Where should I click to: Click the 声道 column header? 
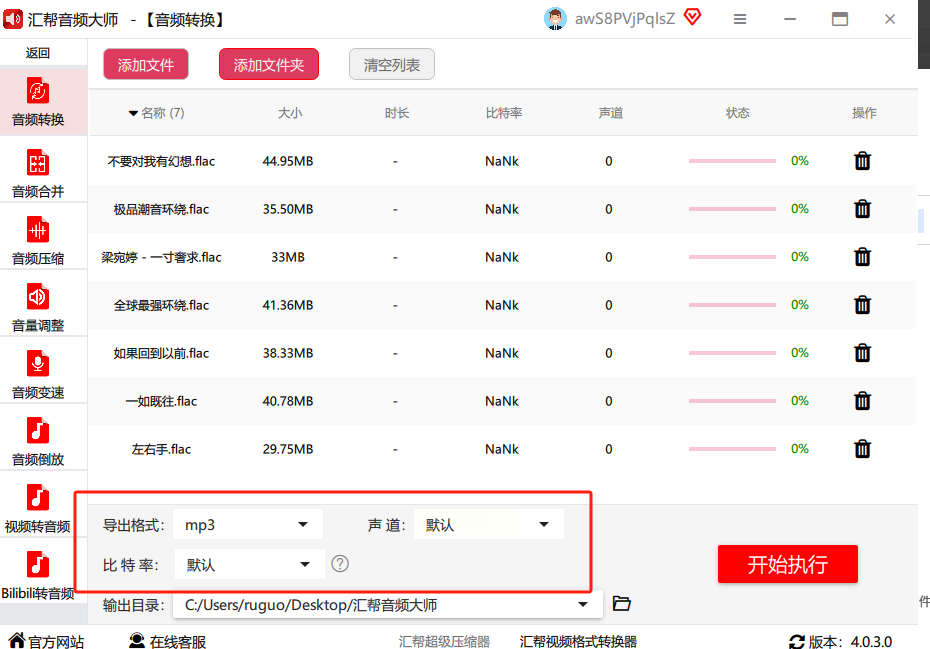(610, 113)
